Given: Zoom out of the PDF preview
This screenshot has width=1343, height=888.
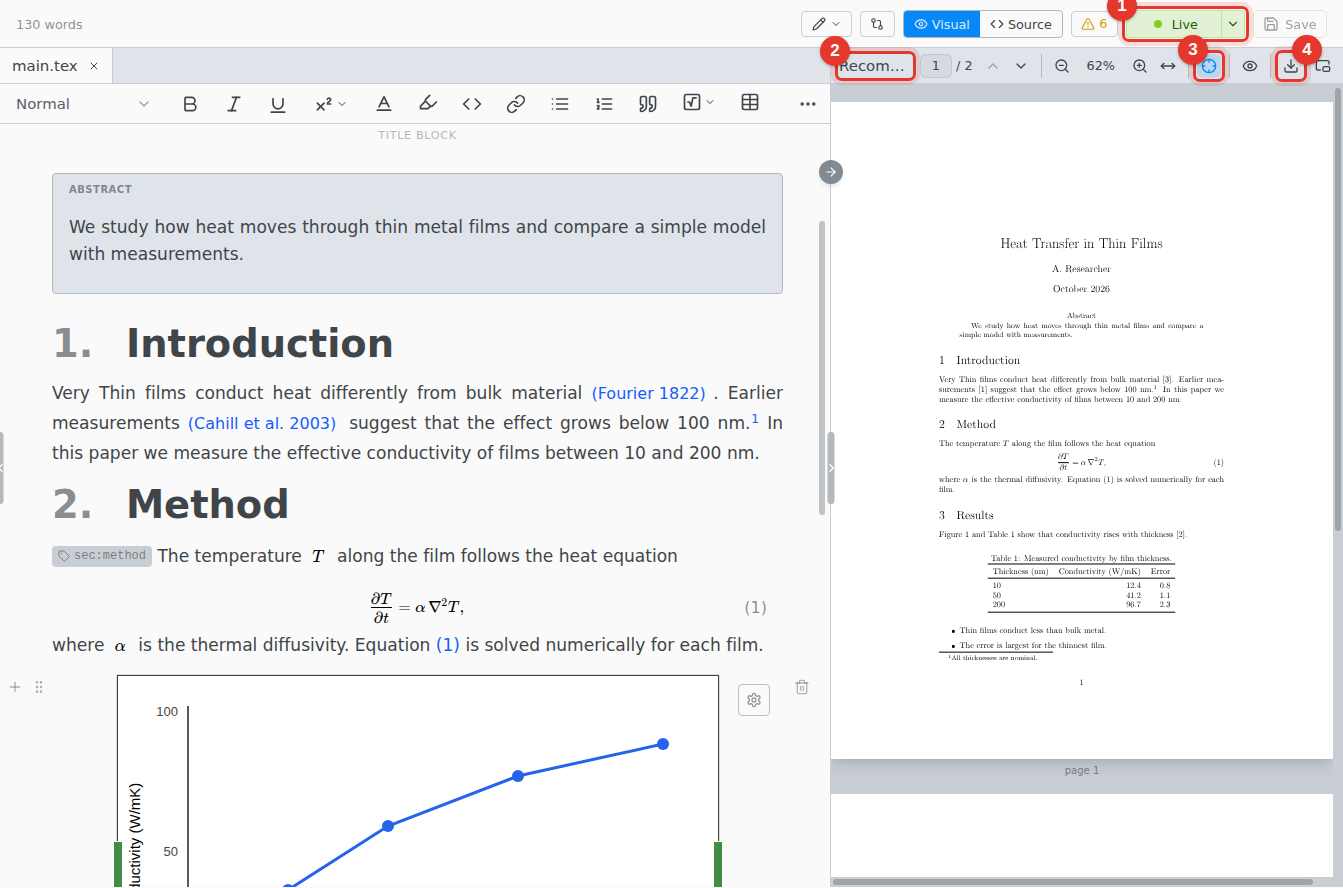Looking at the screenshot, I should point(1062,66).
